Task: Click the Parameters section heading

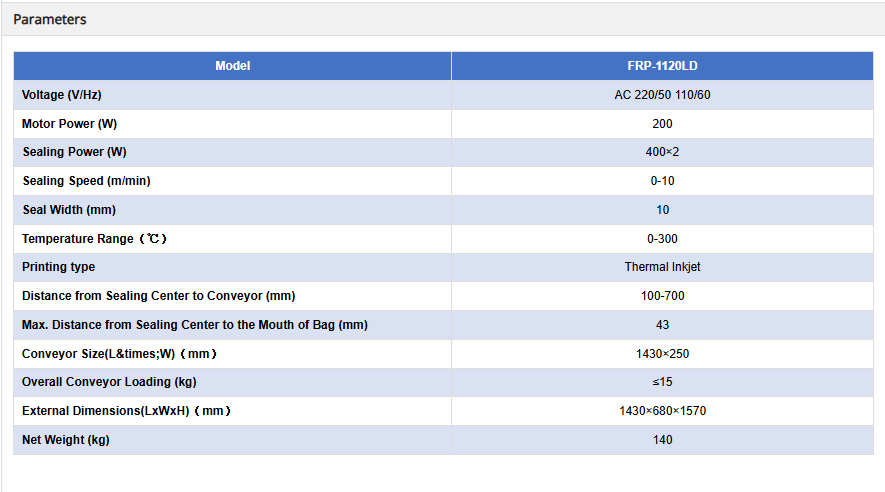Action: tap(50, 19)
